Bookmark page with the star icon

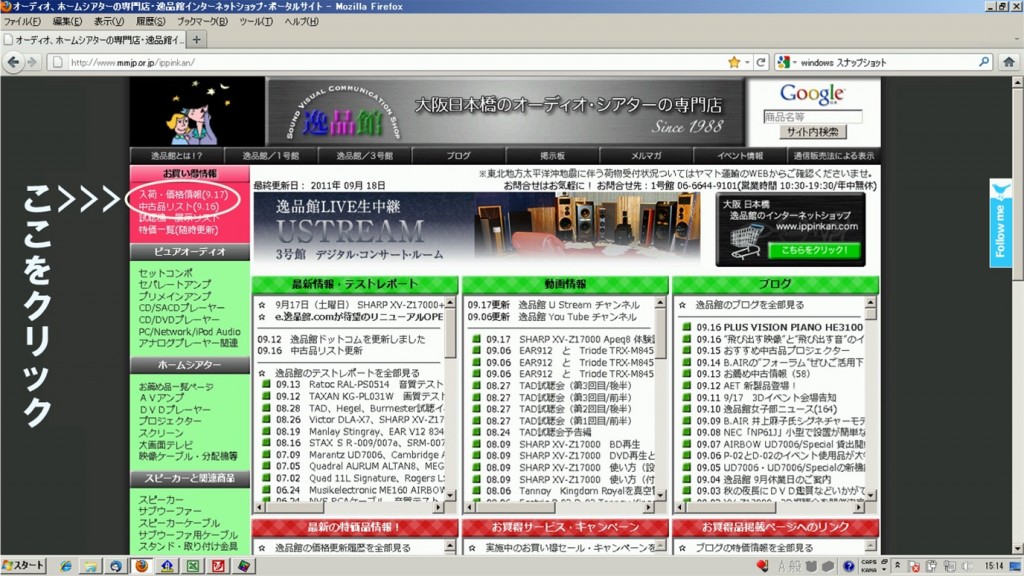[734, 62]
